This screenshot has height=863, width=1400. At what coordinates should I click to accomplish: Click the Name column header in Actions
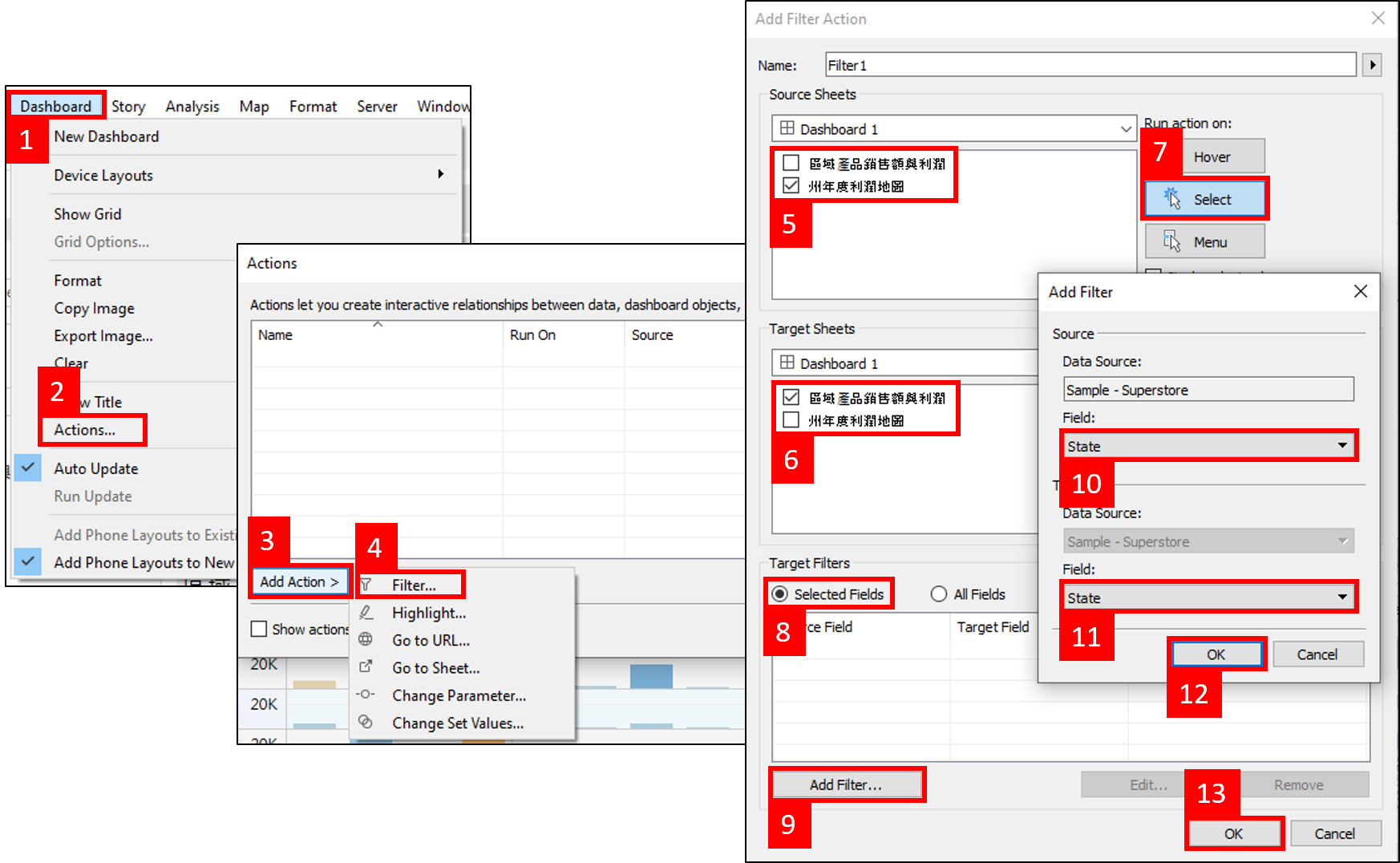point(377,335)
